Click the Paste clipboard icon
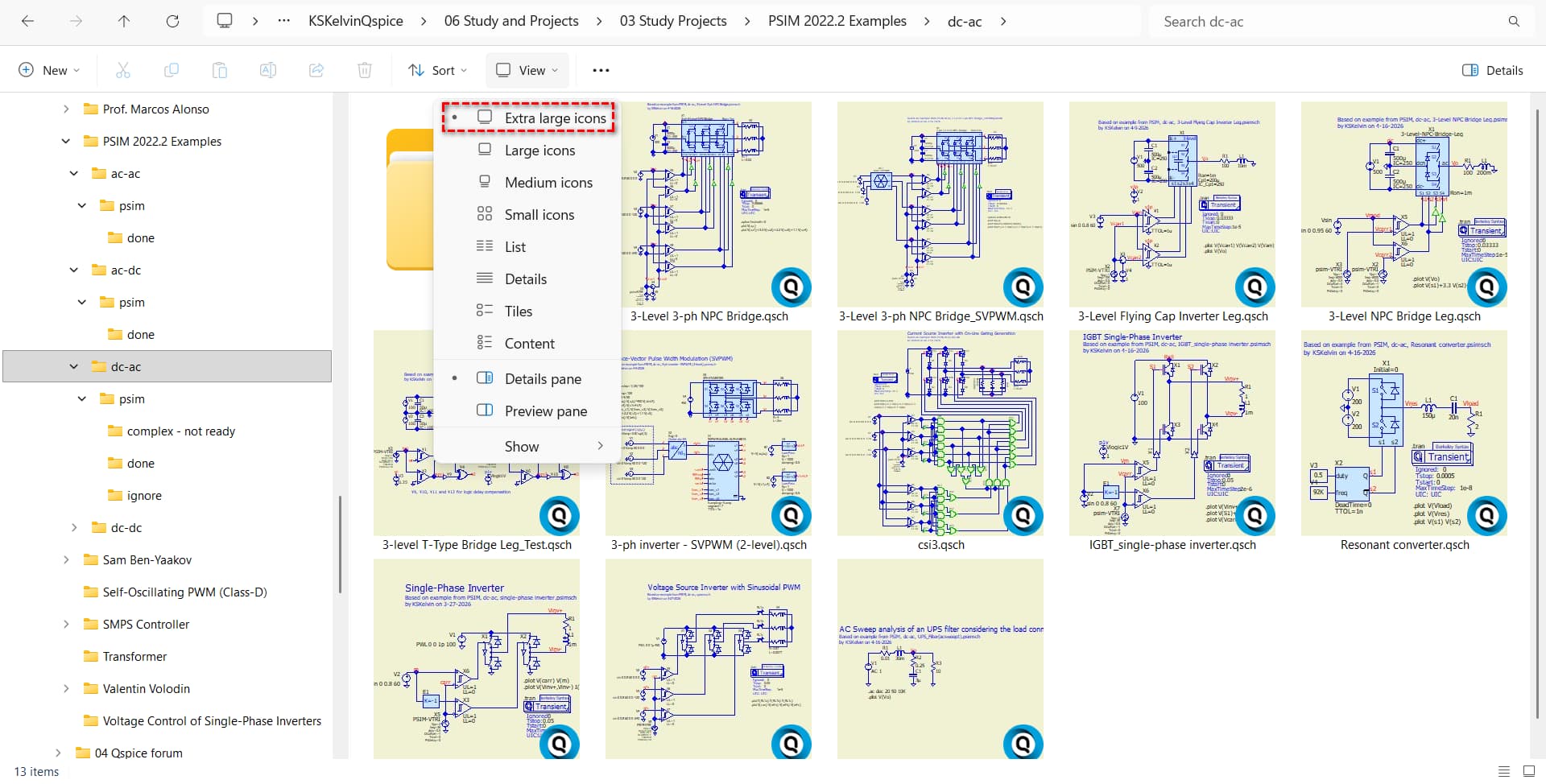This screenshot has height=784, width=1546. (x=220, y=71)
